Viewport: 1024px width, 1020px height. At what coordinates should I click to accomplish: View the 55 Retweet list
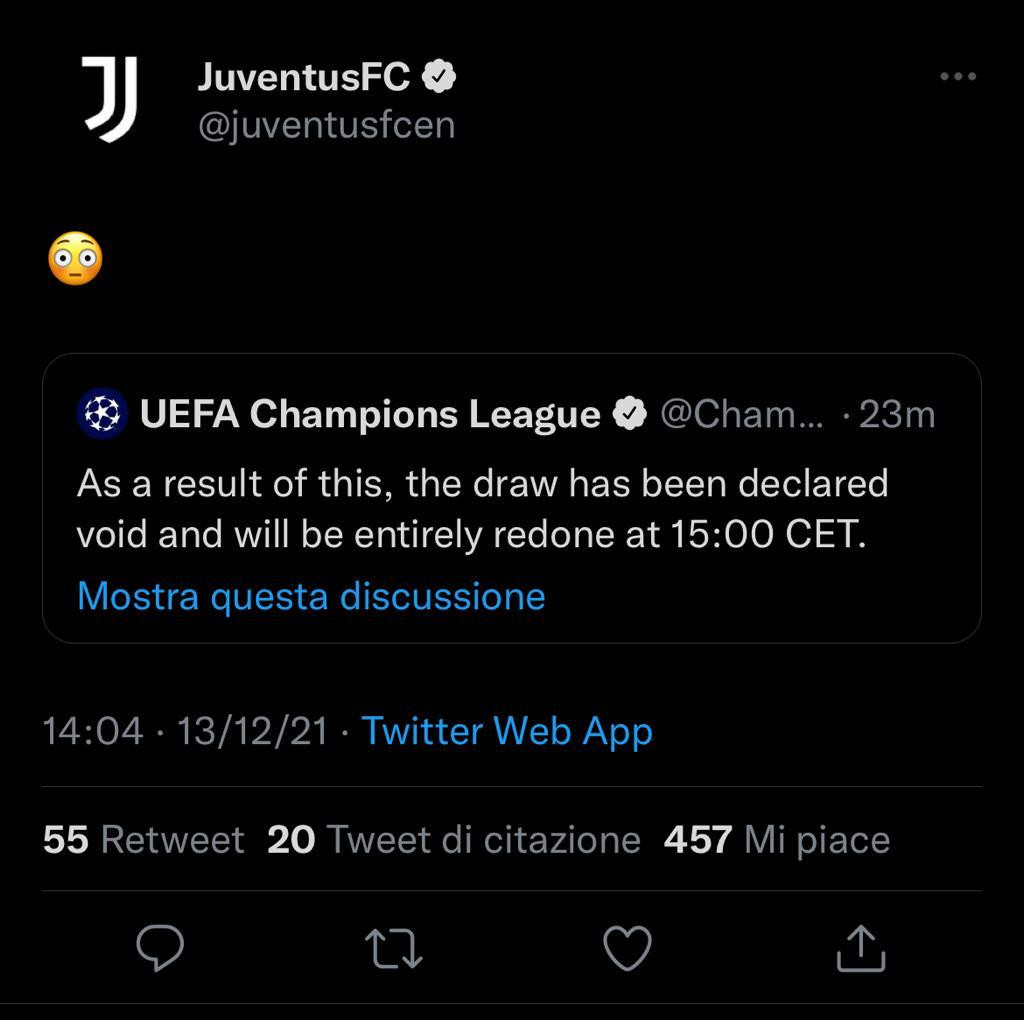tap(143, 839)
